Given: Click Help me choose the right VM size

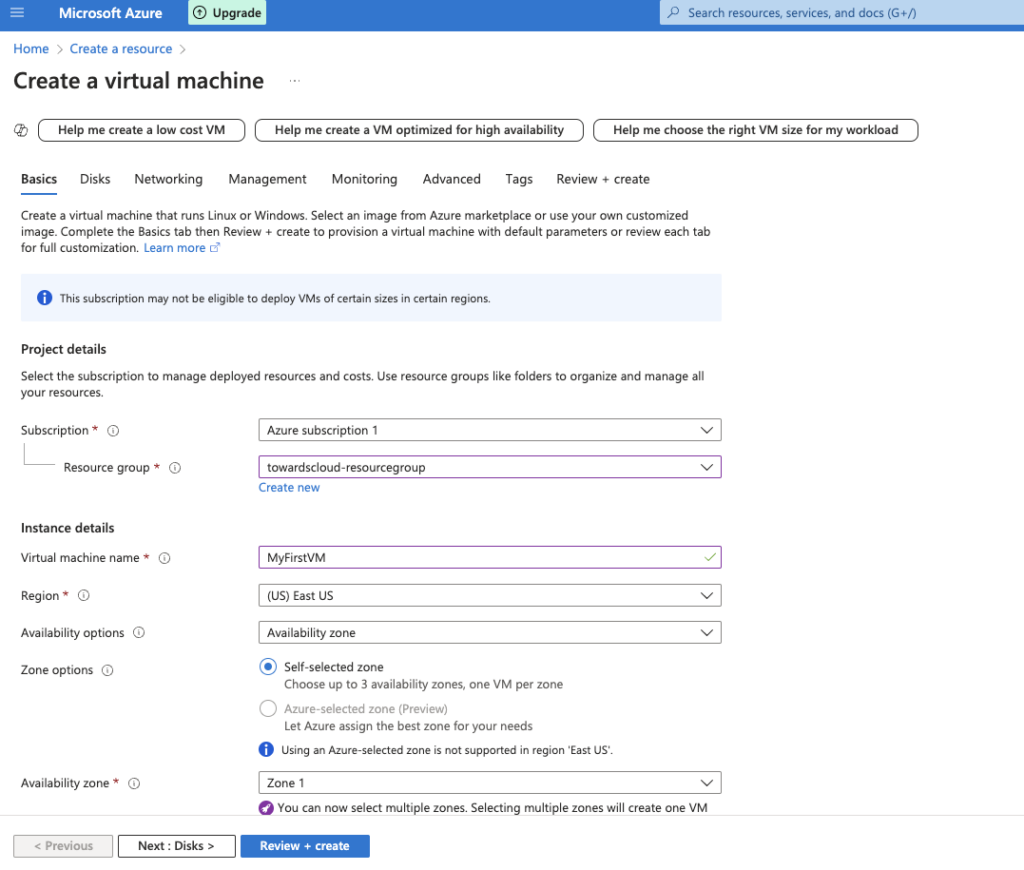Looking at the screenshot, I should click(x=756, y=130).
